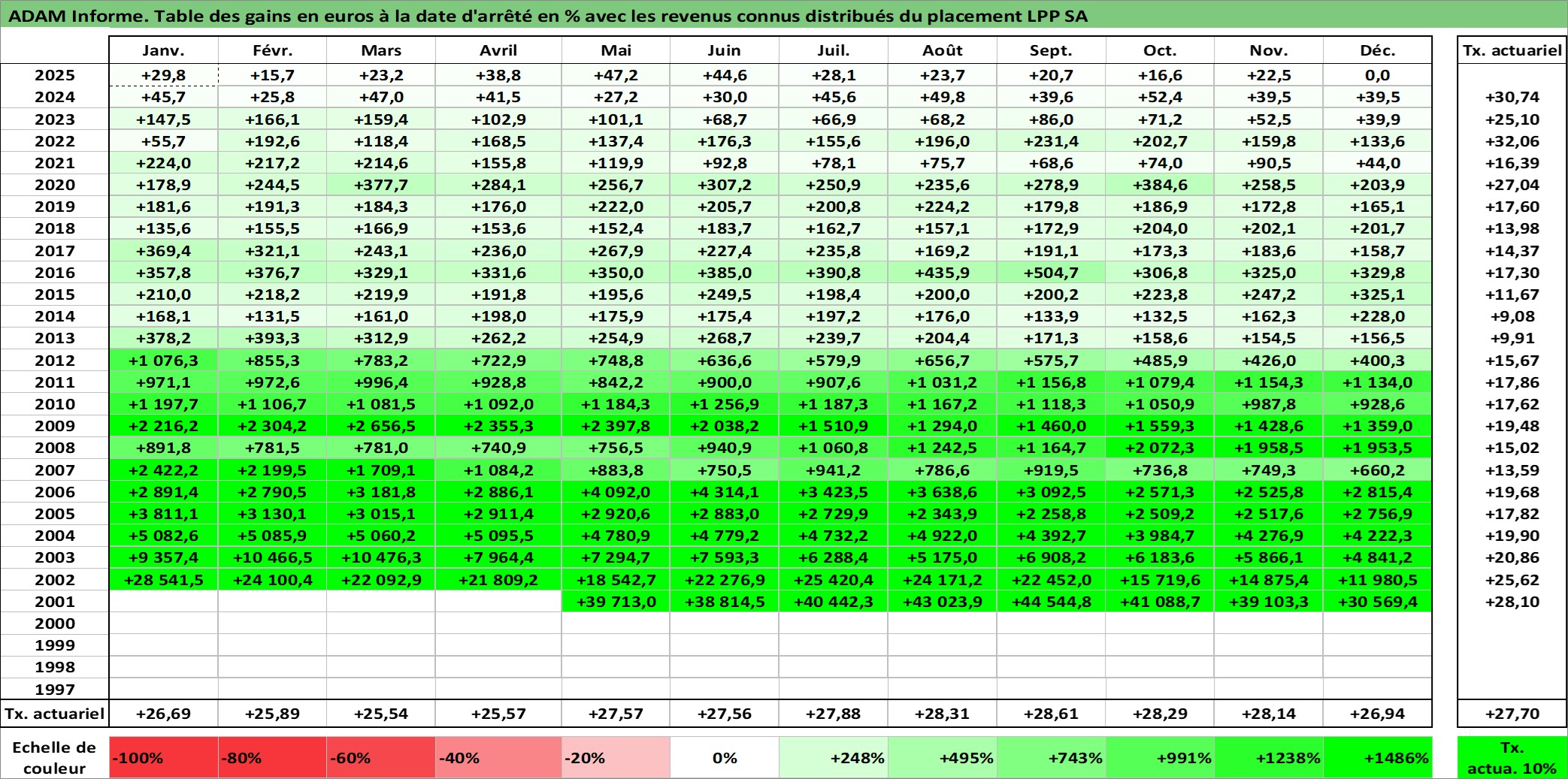Select the +325,1 cell in 2015
1568x779 pixels.
(x=1377, y=294)
